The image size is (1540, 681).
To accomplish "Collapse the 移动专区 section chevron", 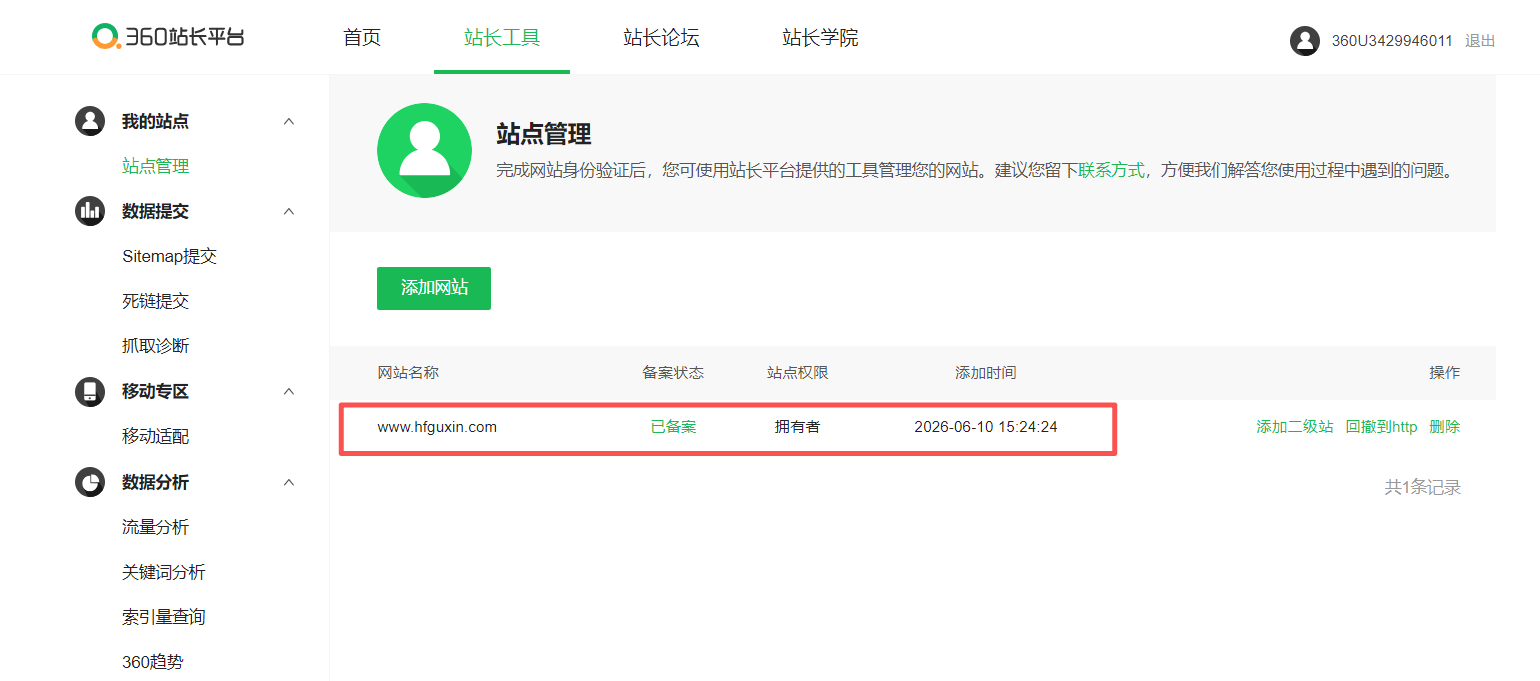I will pos(289,391).
